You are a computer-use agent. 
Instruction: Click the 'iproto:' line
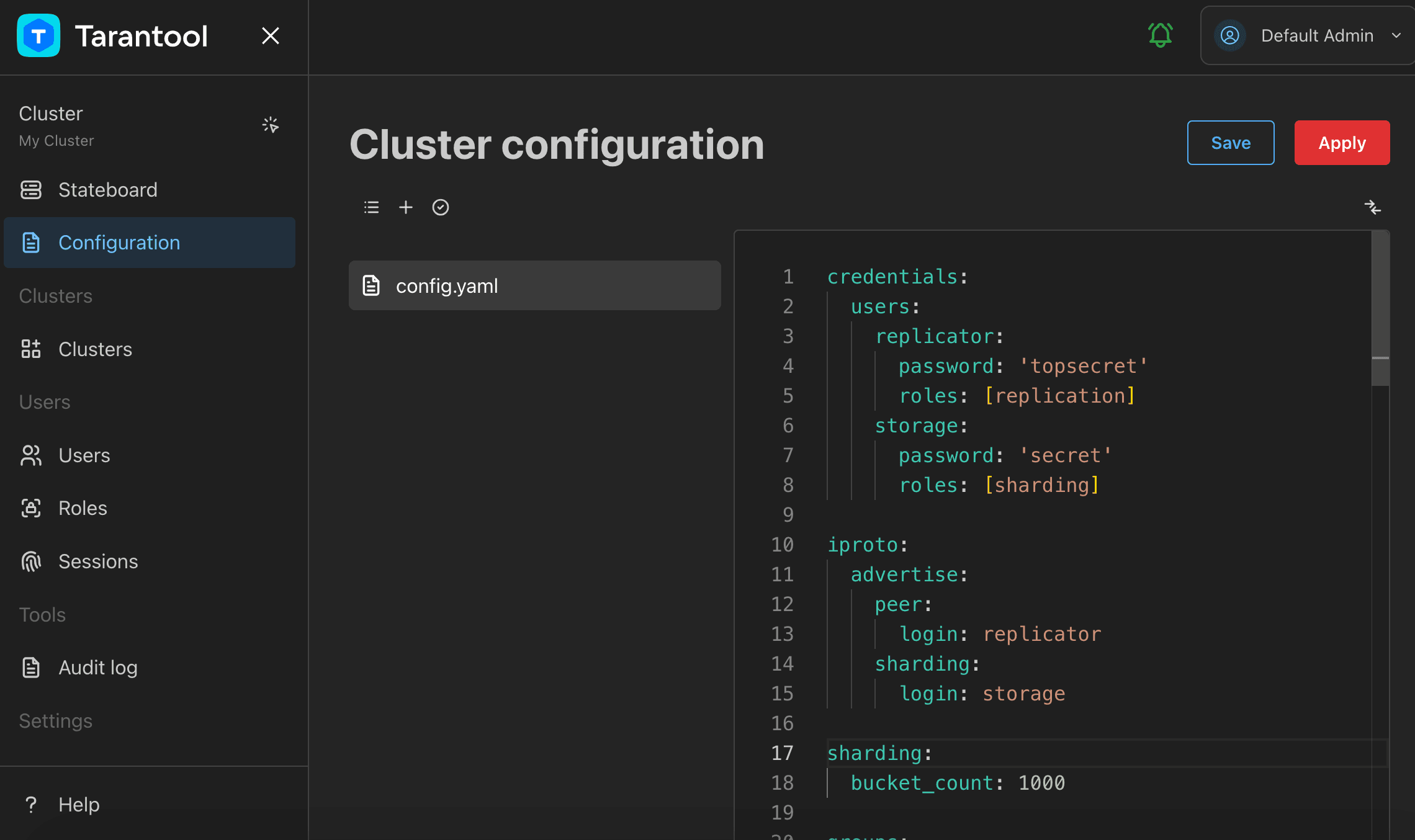(x=868, y=545)
